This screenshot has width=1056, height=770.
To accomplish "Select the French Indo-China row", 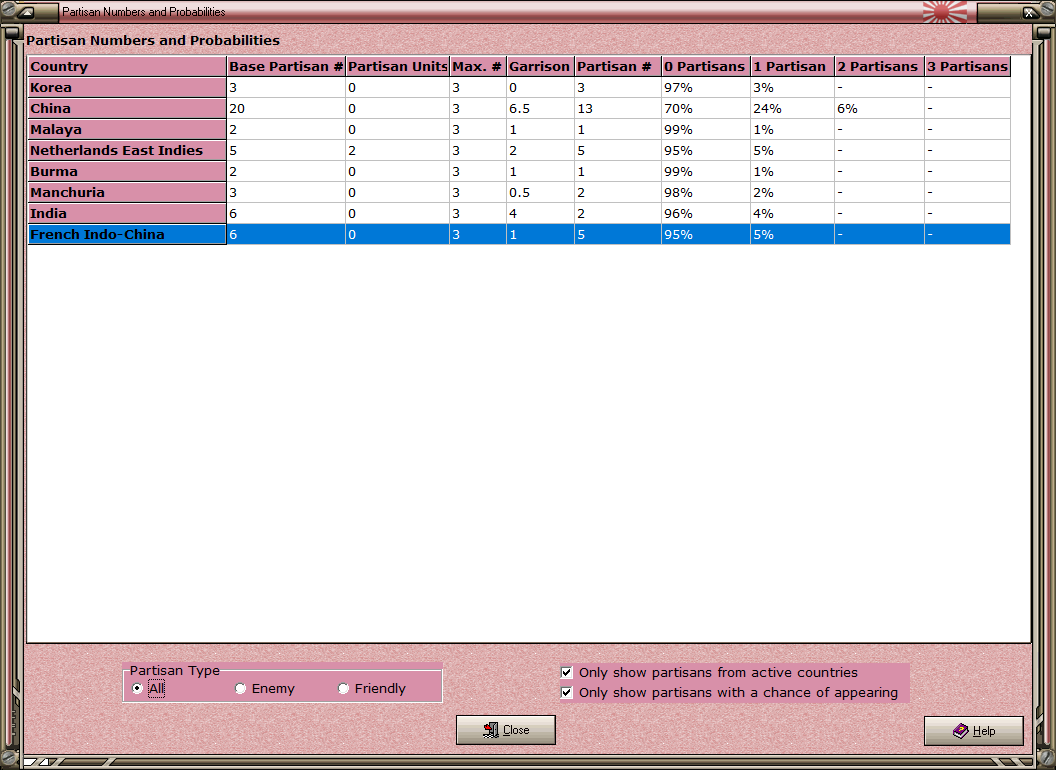I will tap(519, 234).
